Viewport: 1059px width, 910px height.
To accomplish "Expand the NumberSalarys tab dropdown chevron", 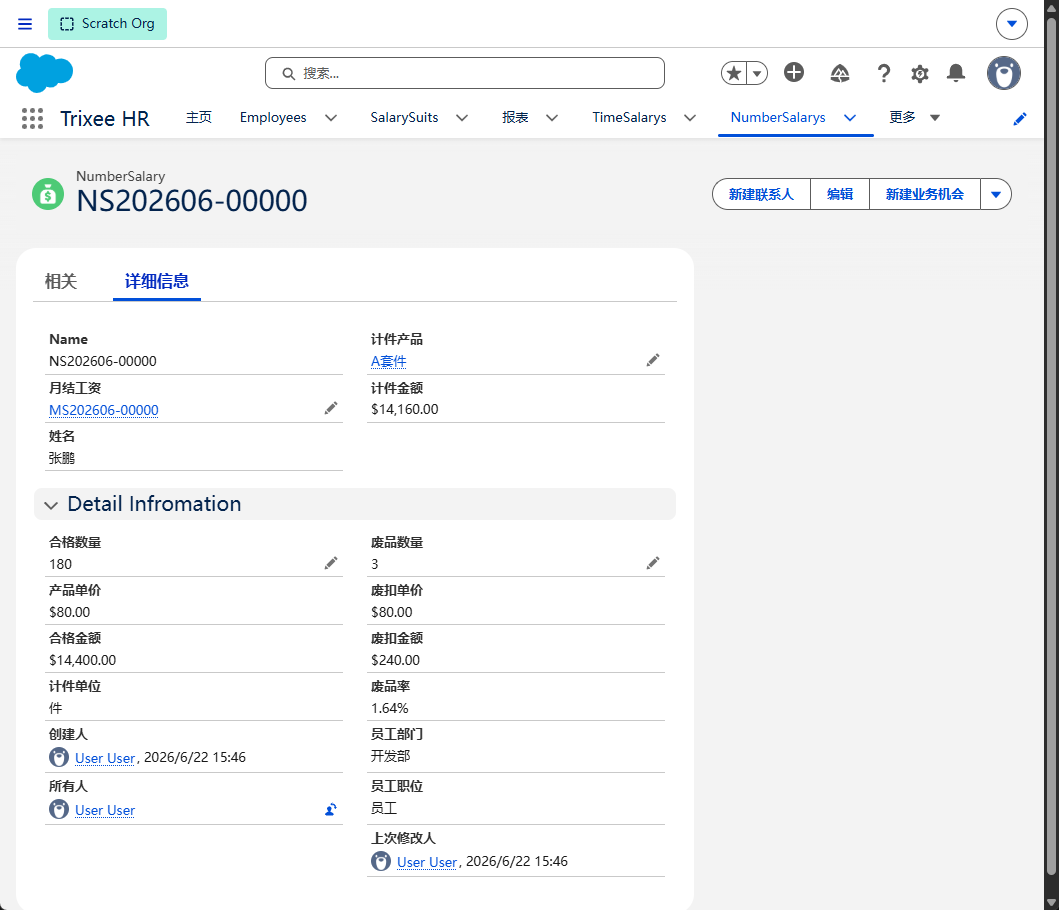I will [x=850, y=118].
